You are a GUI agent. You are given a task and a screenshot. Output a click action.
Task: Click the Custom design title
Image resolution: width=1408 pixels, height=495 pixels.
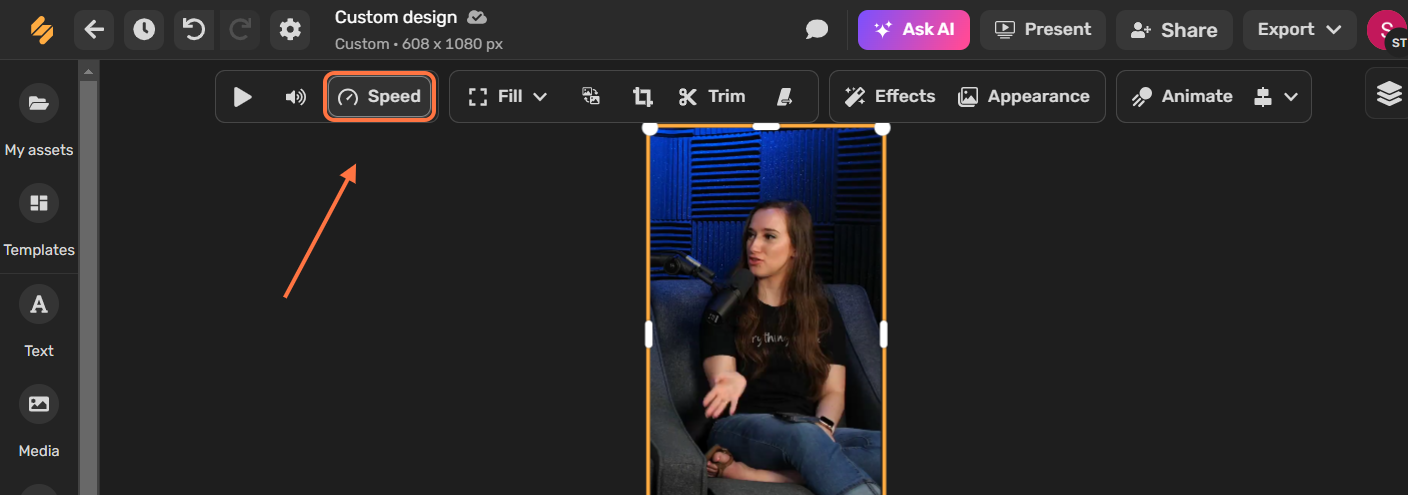point(396,17)
